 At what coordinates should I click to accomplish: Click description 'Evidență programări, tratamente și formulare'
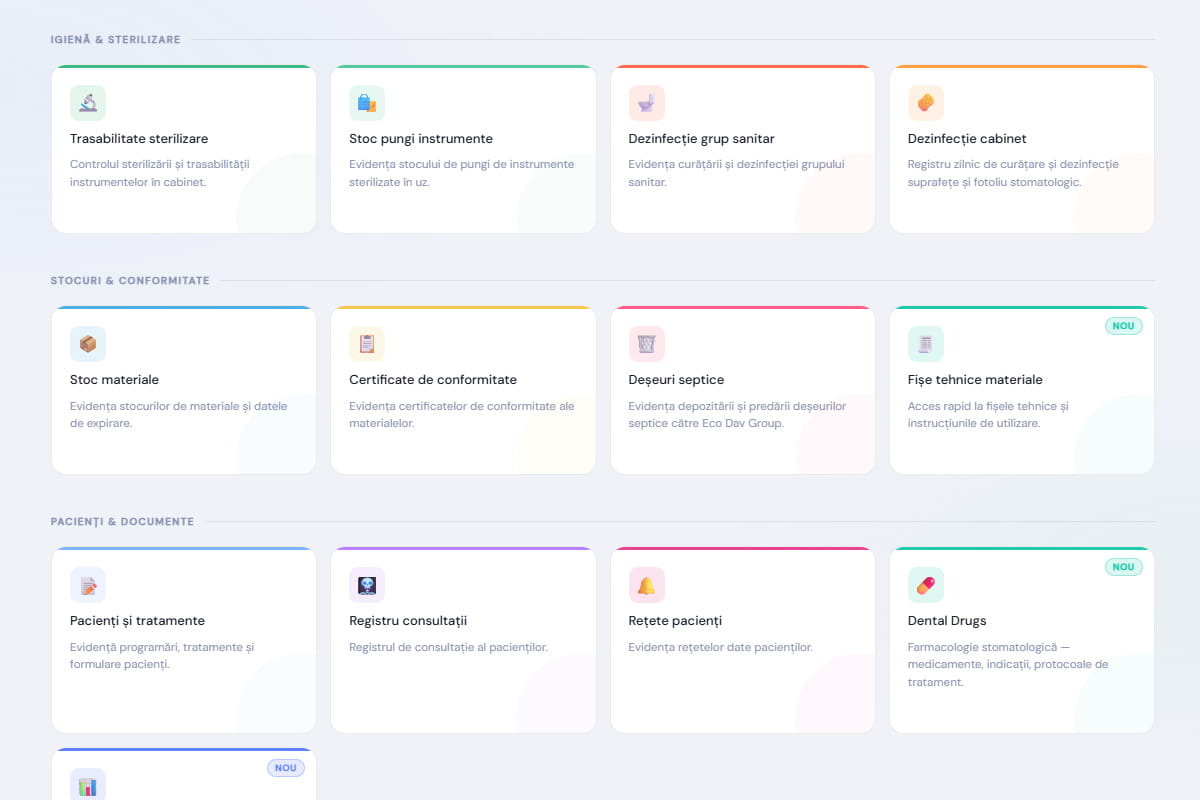tap(162, 655)
